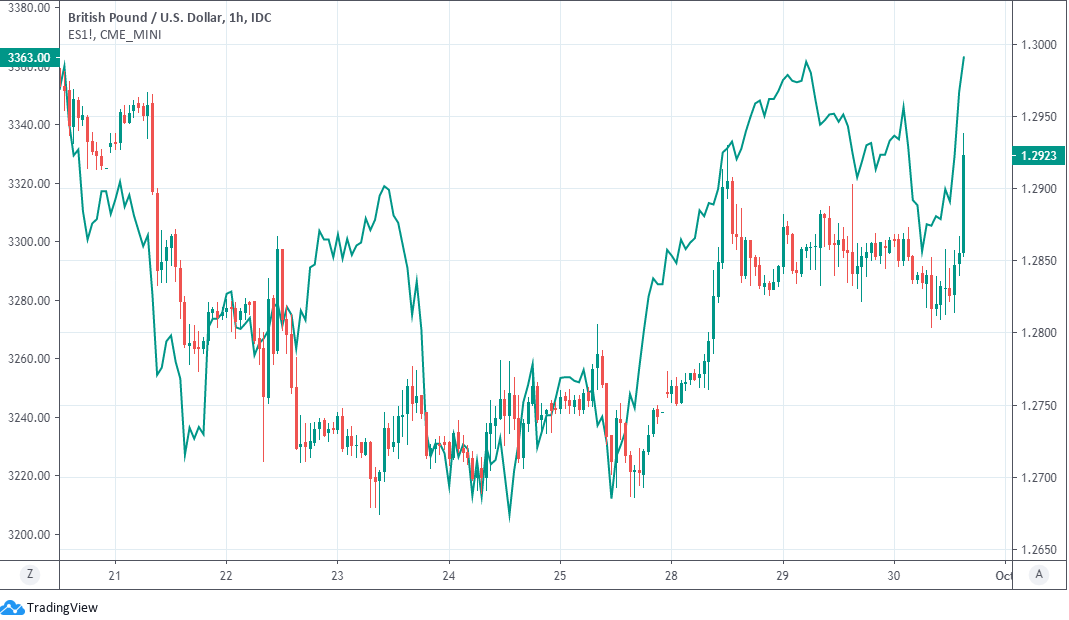Viewport: 1069px width, 620px height.
Task: Click the Oct label on time axis
Action: tap(1004, 576)
